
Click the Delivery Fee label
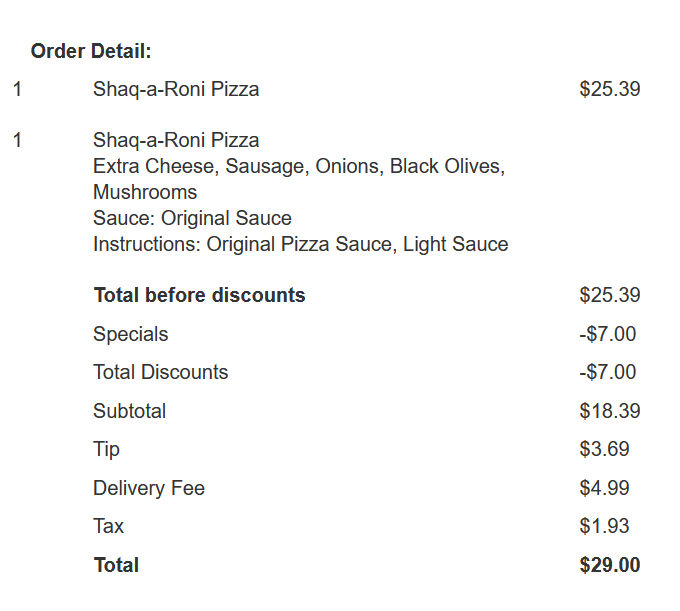[148, 488]
